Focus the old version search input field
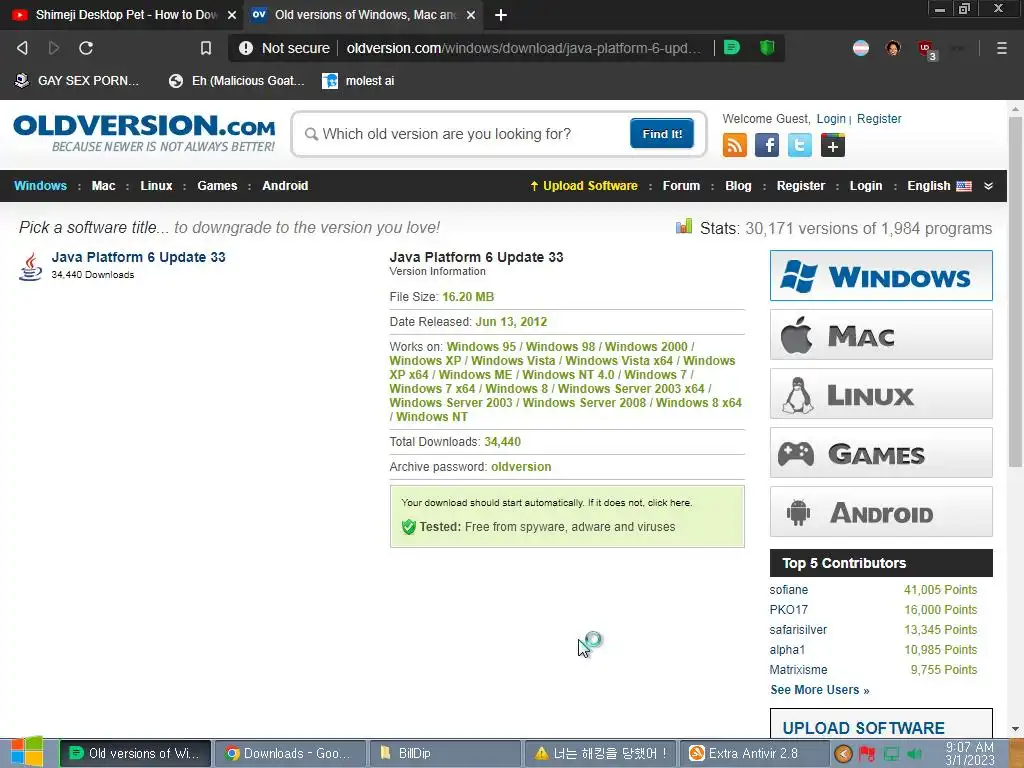1024x768 pixels. click(464, 134)
